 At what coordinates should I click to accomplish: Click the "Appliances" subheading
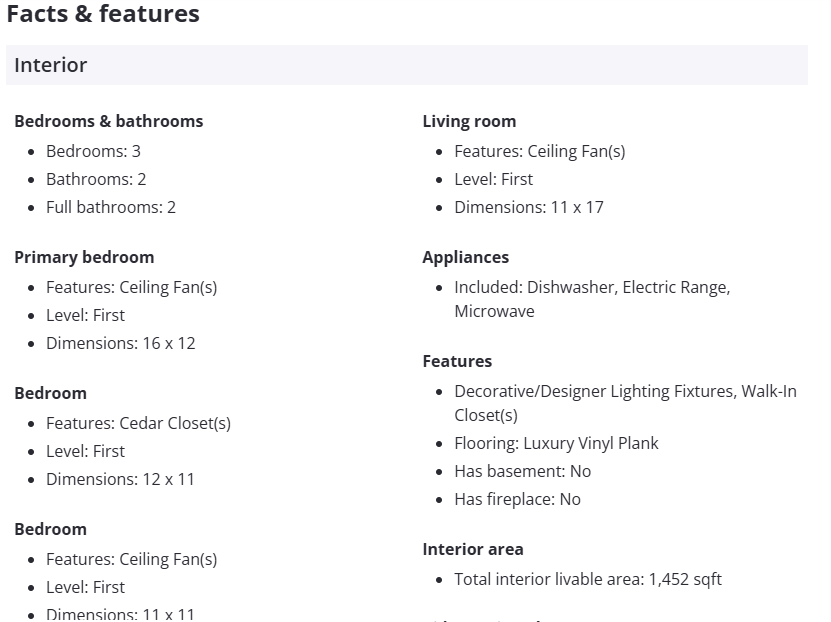pyautogui.click(x=465, y=257)
